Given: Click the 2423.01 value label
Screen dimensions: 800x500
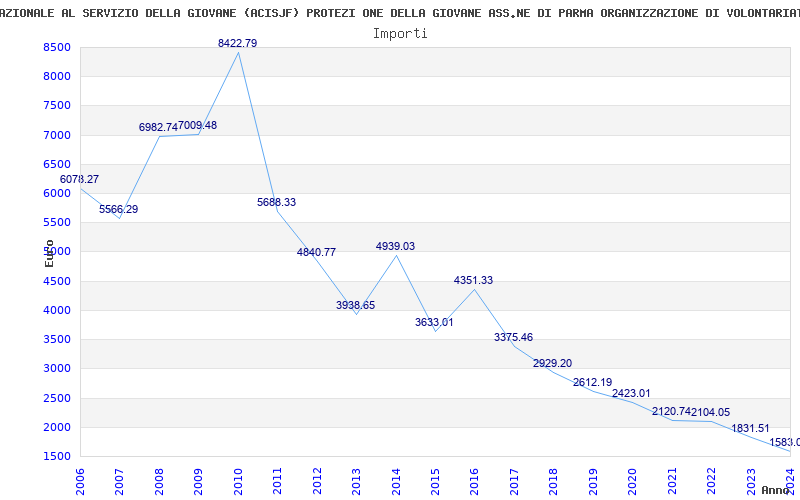Looking at the screenshot, I should tap(631, 393).
